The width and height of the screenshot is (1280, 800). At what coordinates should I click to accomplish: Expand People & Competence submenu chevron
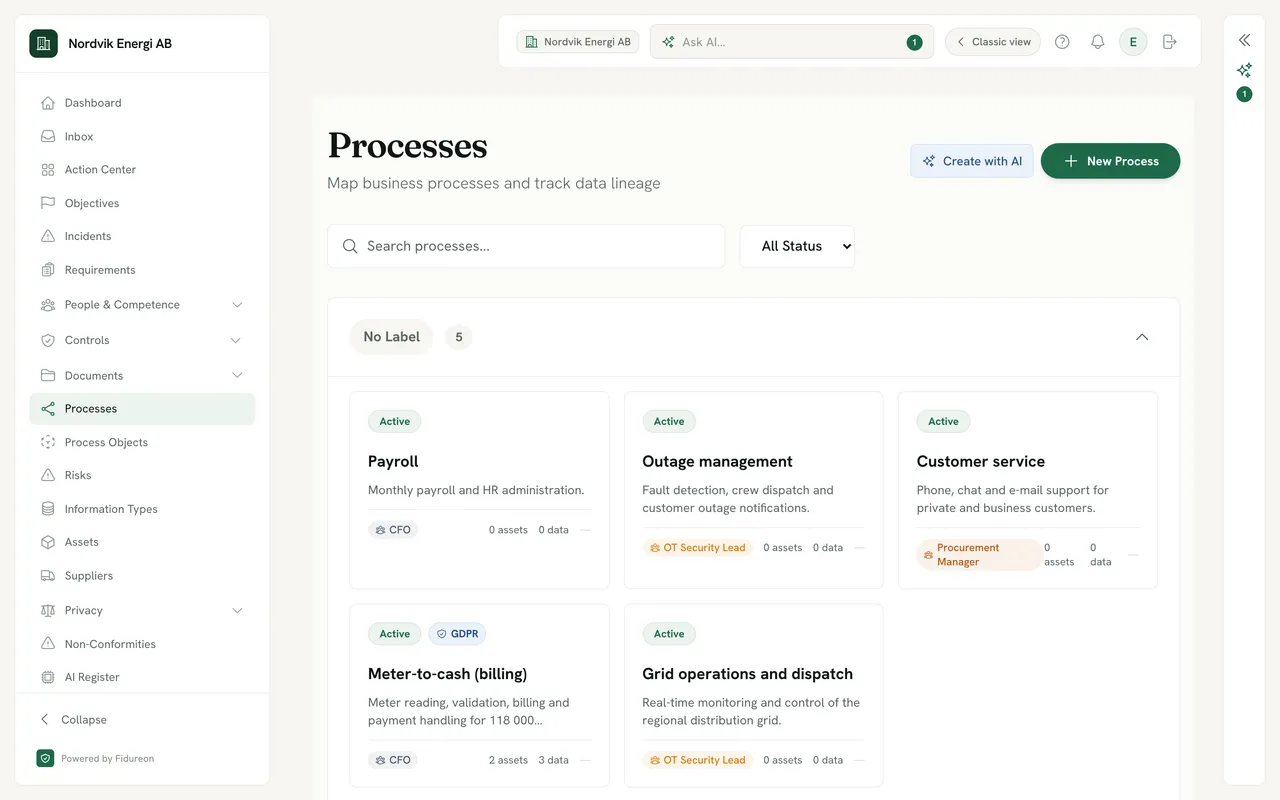click(x=237, y=305)
